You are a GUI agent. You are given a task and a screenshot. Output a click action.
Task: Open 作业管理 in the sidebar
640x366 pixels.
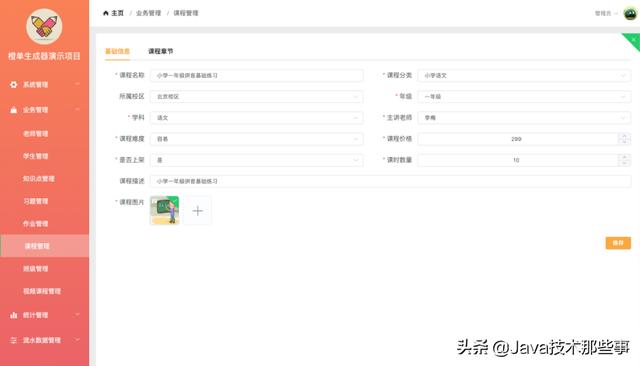pyautogui.click(x=36, y=224)
